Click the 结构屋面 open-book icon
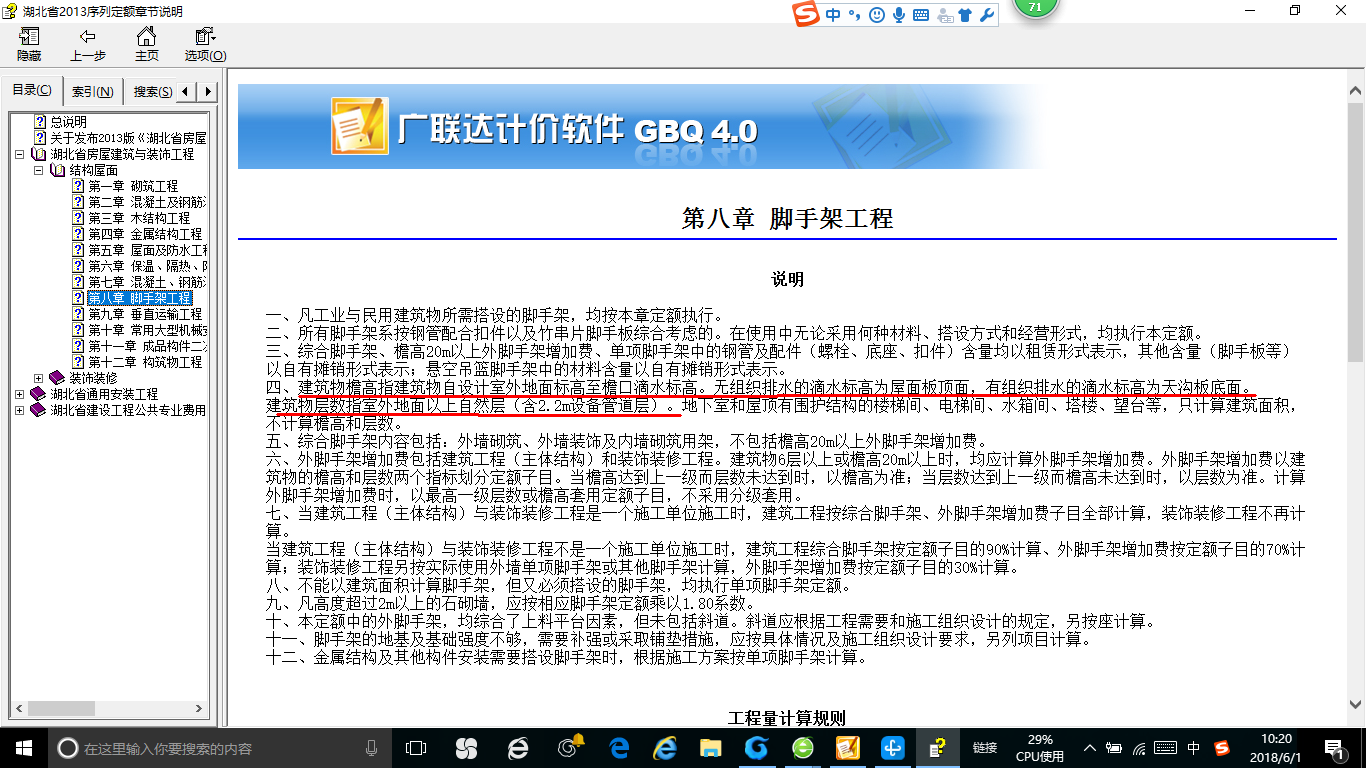The width and height of the screenshot is (1366, 768). click(57, 171)
